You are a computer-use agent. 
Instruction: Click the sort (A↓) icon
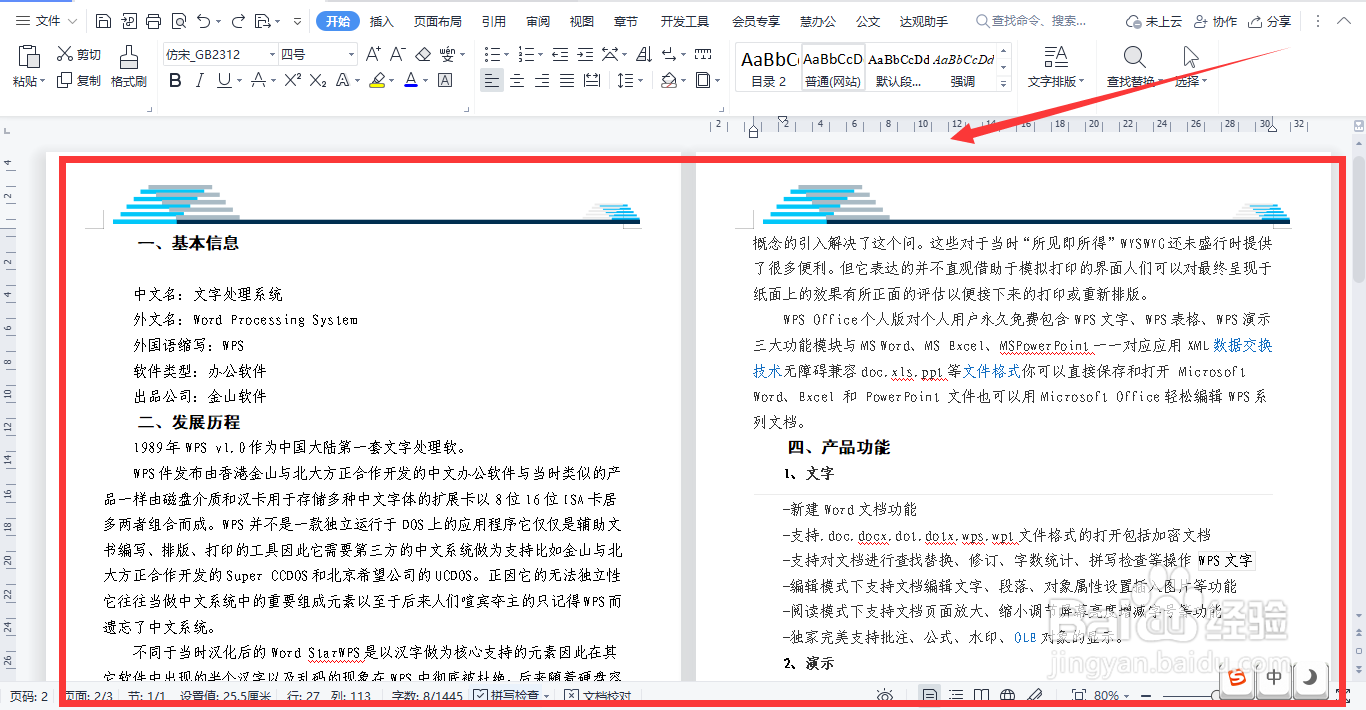[645, 55]
